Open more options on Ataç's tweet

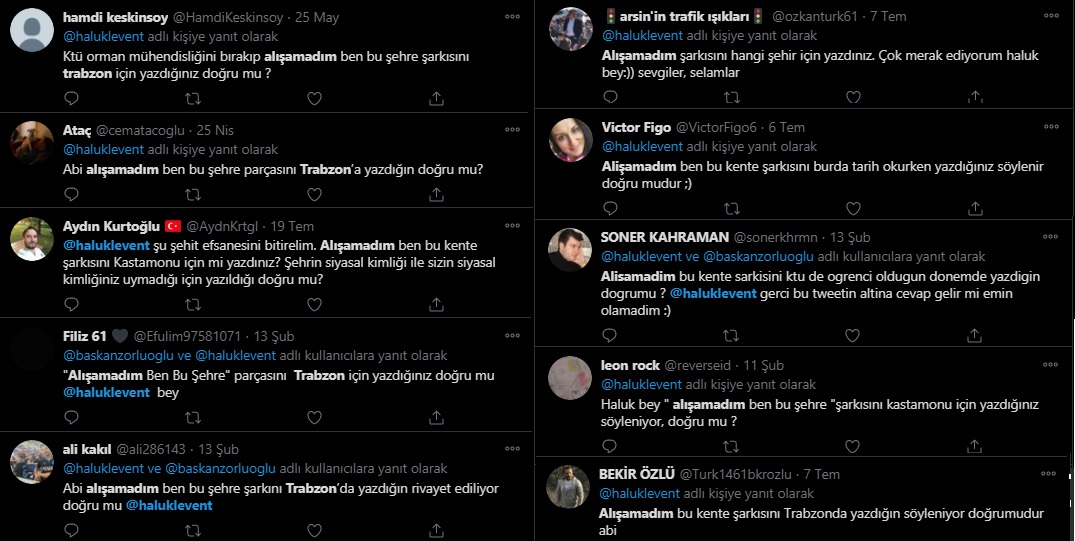click(x=512, y=129)
